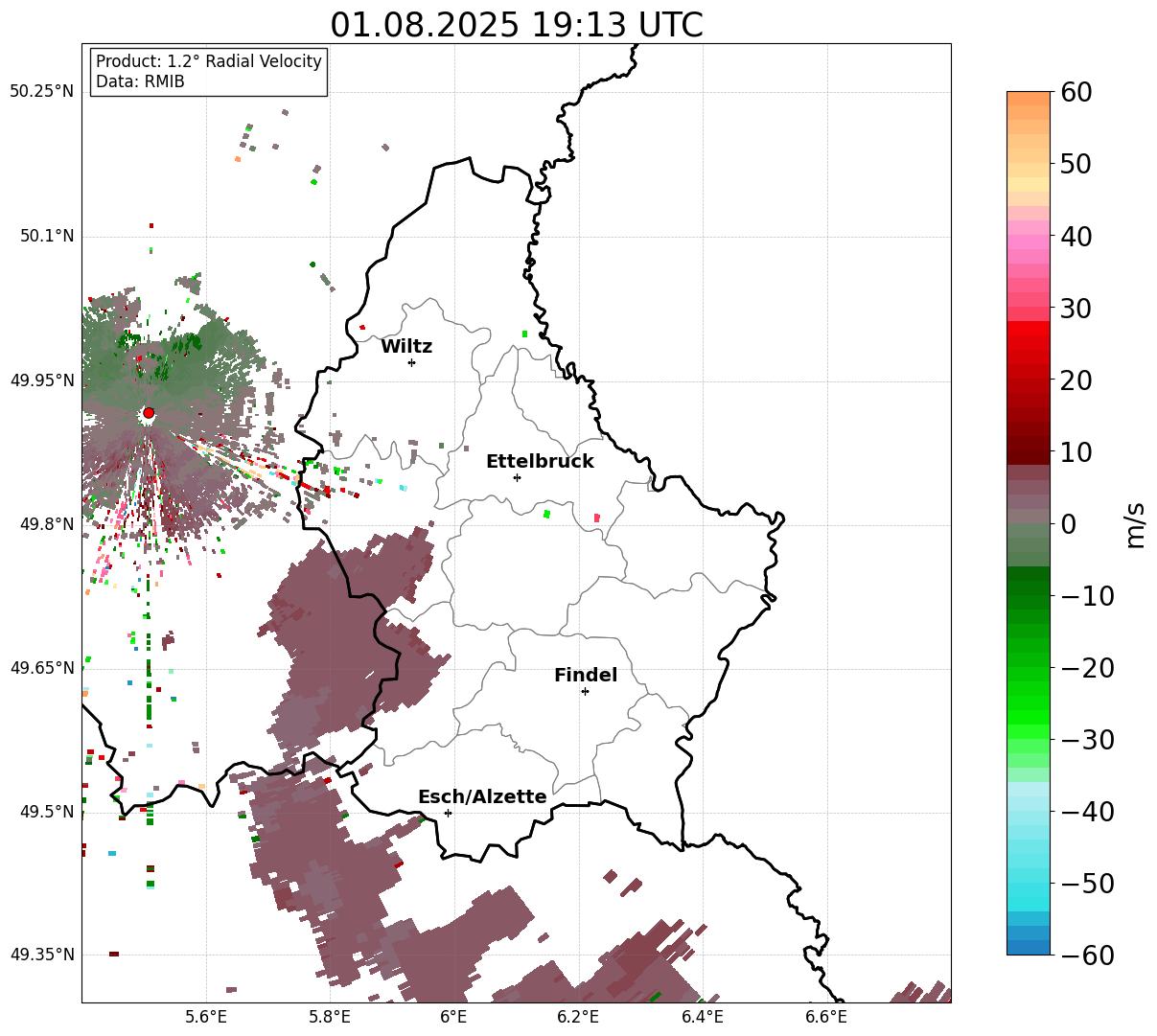The image size is (1157, 1036).
Task: Click the 49.95°N latitude label
Action: pos(42,380)
